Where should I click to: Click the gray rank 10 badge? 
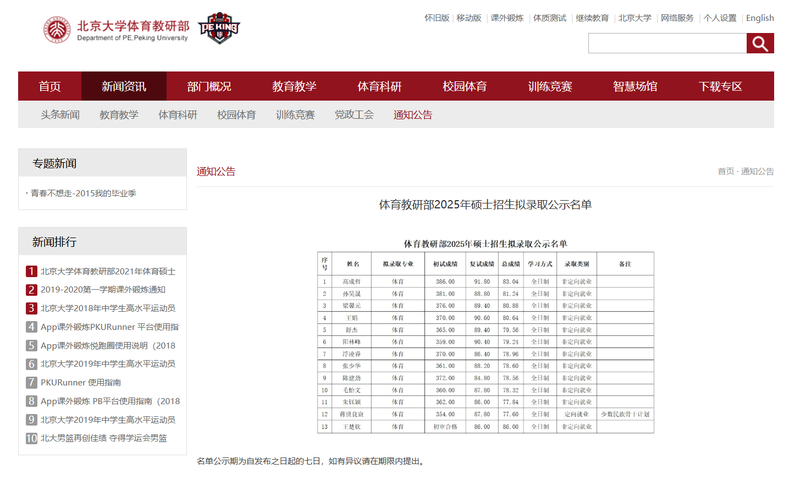tap(32, 438)
